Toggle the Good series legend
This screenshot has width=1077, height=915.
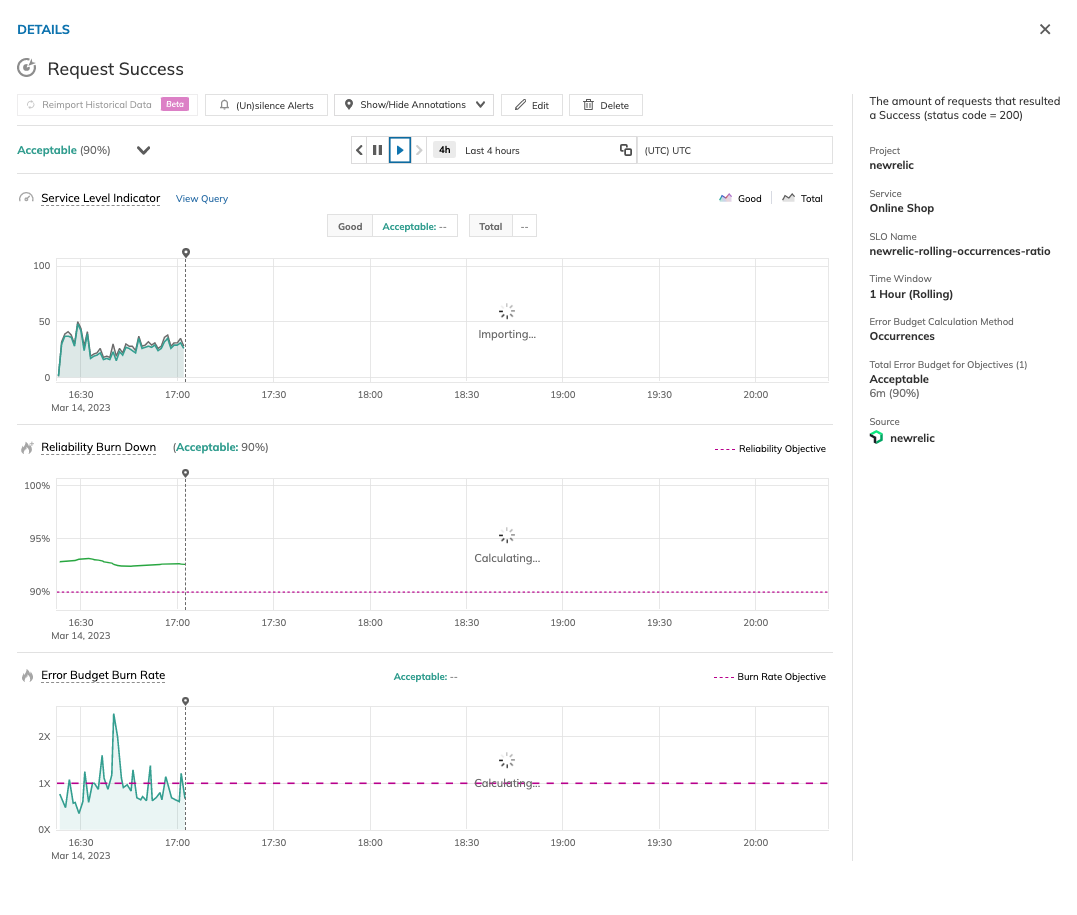click(x=740, y=199)
